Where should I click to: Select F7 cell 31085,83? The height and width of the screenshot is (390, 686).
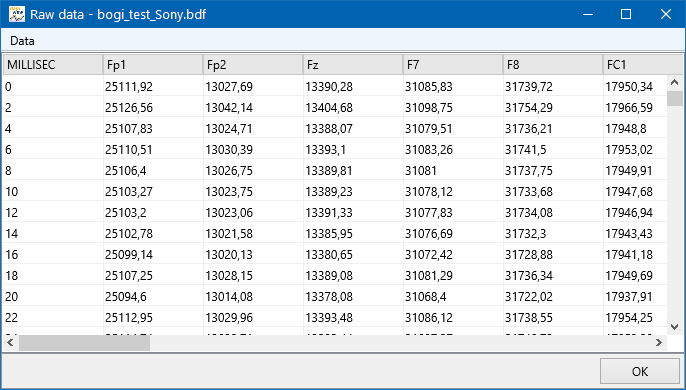pyautogui.click(x=453, y=87)
